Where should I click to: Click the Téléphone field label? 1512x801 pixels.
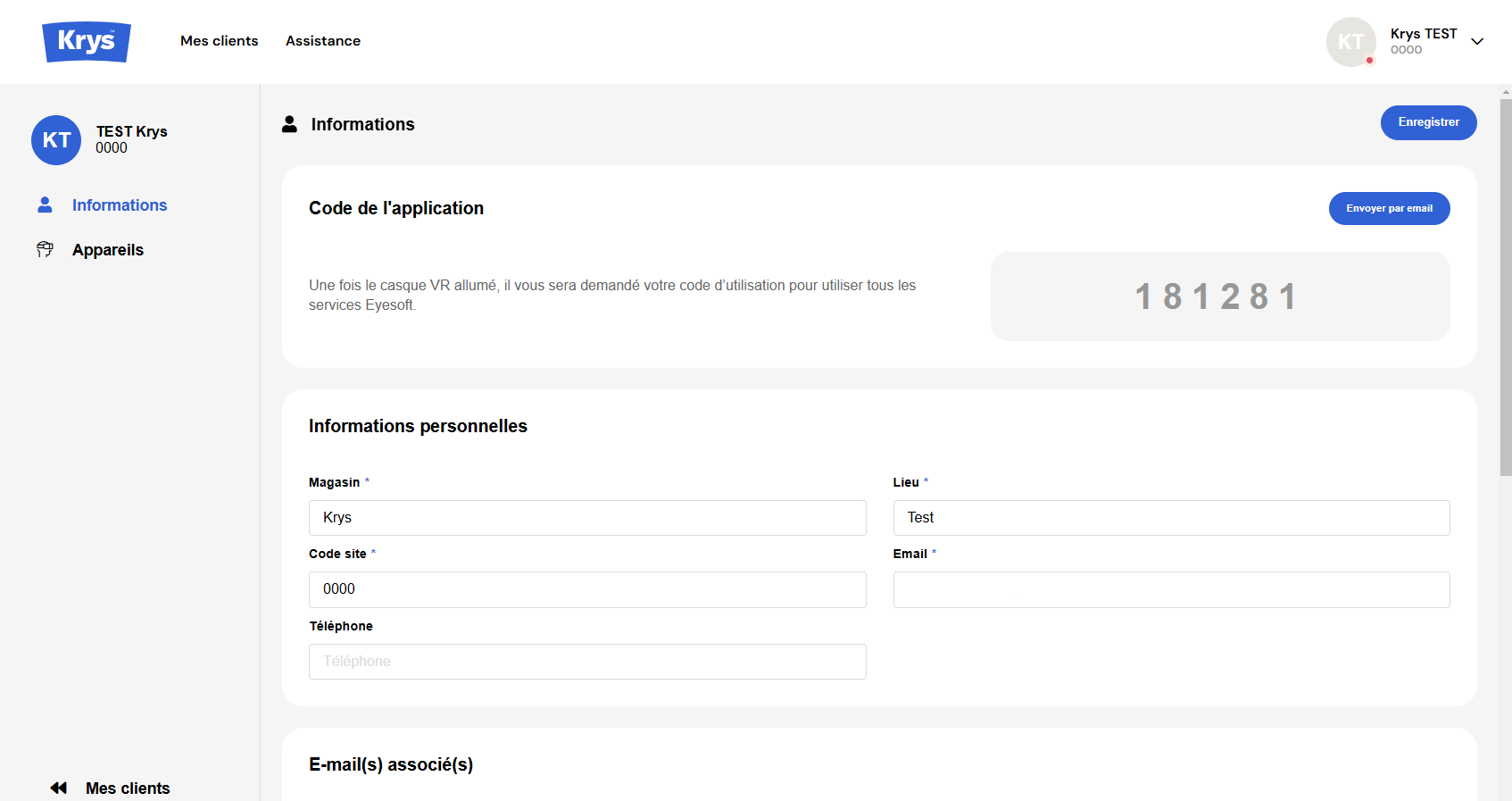click(341, 626)
